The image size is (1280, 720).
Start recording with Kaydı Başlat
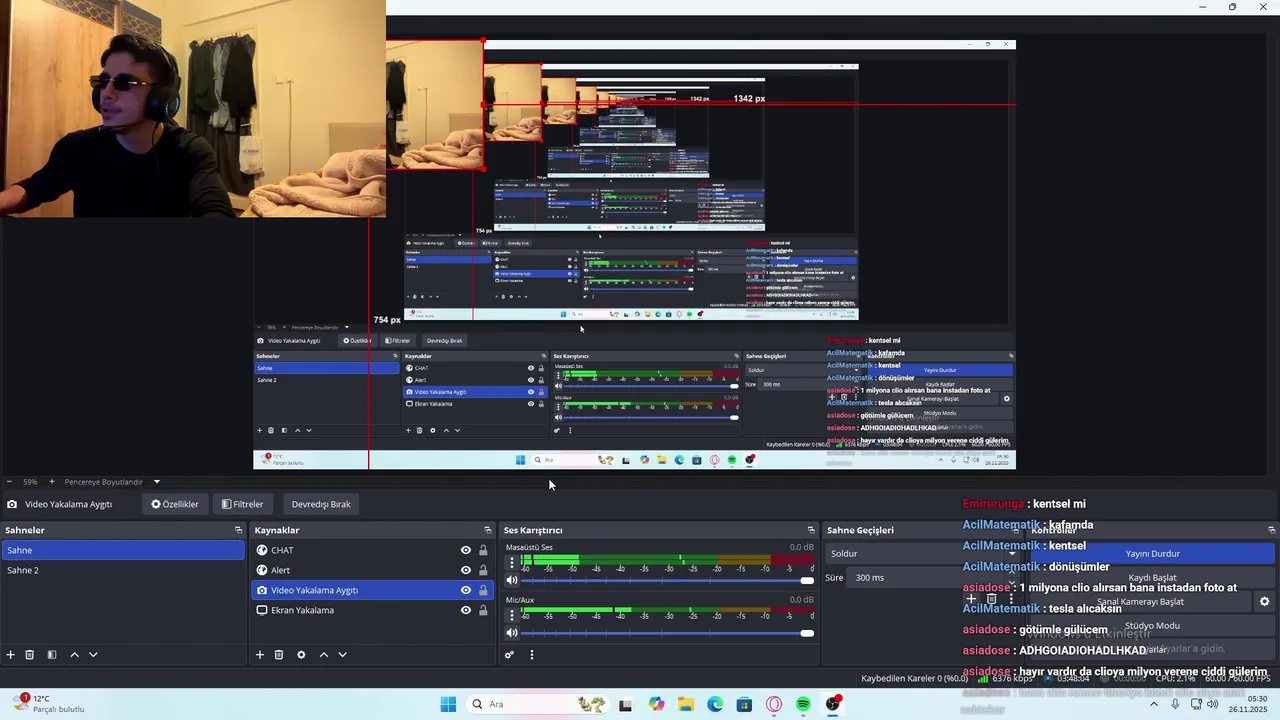1153,578
